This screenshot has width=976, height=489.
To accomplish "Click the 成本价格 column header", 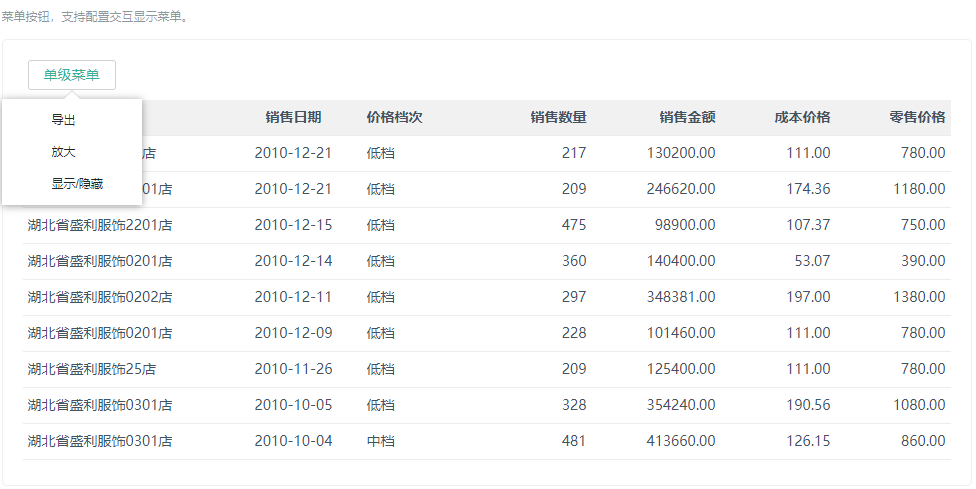I will pyautogui.click(x=802, y=117).
